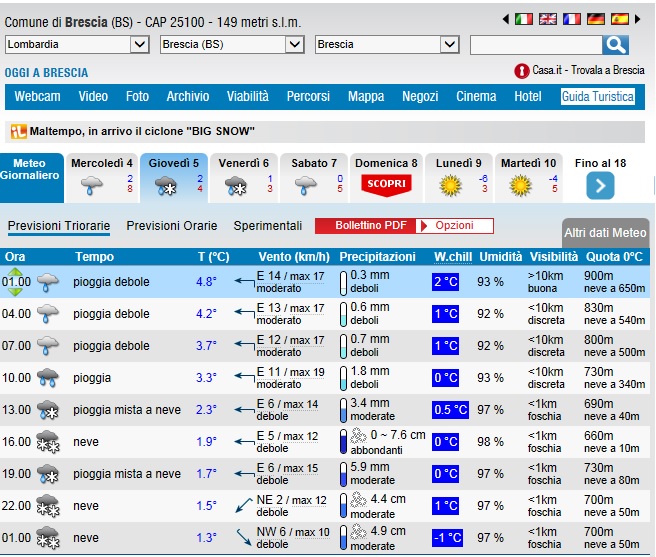Open the Webcam menu item
Viewport: 656px width, 557px height.
(x=37, y=97)
